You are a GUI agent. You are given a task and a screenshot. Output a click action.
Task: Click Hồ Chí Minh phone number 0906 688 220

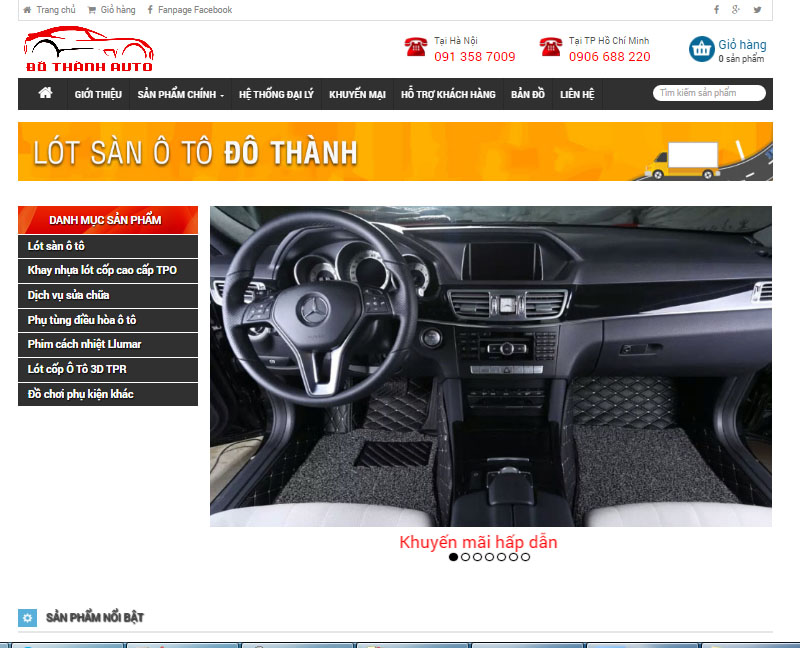(610, 57)
